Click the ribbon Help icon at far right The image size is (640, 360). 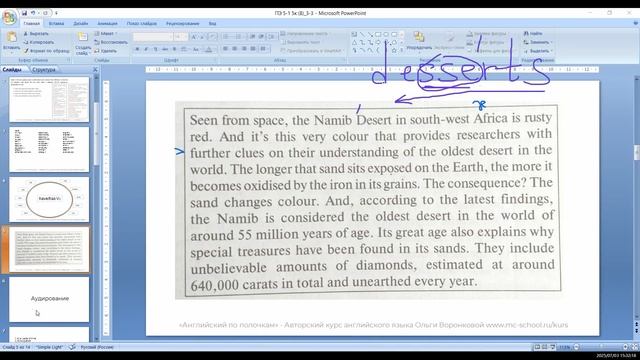(635, 24)
